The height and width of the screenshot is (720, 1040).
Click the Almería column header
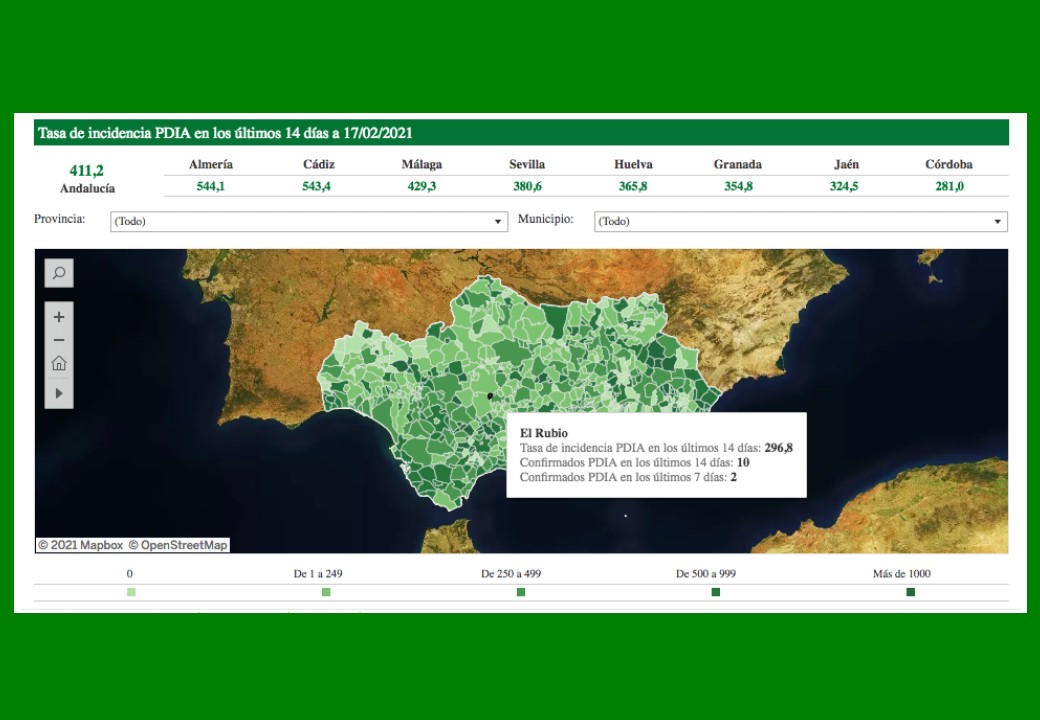tap(211, 164)
